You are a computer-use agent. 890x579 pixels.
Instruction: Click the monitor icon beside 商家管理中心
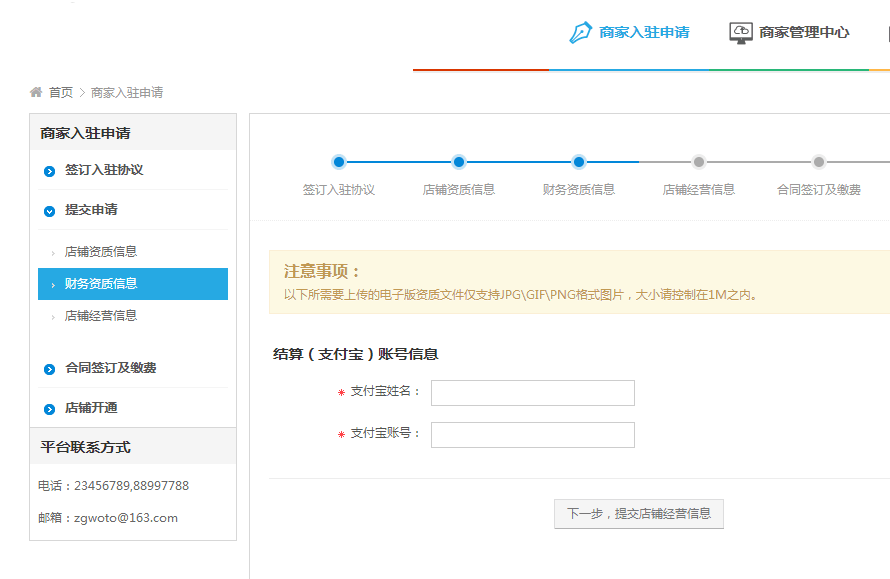click(741, 33)
